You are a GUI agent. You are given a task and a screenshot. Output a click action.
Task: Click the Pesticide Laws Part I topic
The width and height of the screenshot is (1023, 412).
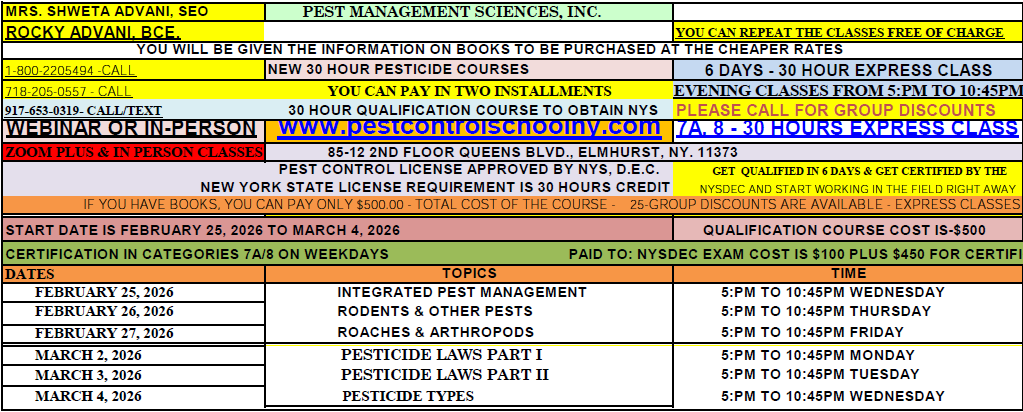click(x=442, y=355)
